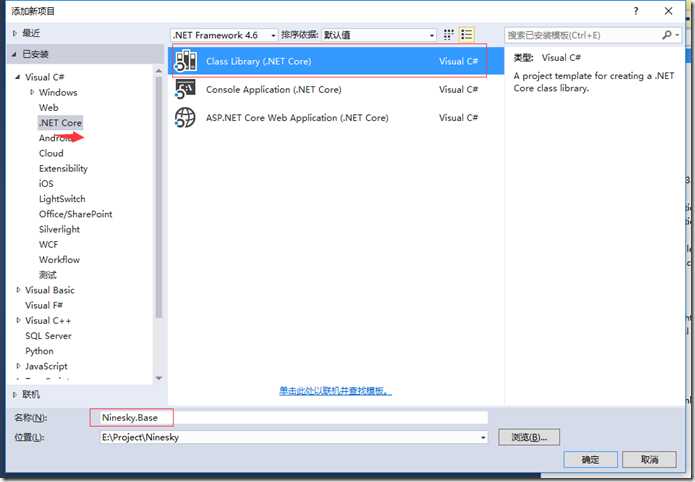695x482 pixels.
Task: Click the tree scrollbar down arrow
Action: (159, 378)
